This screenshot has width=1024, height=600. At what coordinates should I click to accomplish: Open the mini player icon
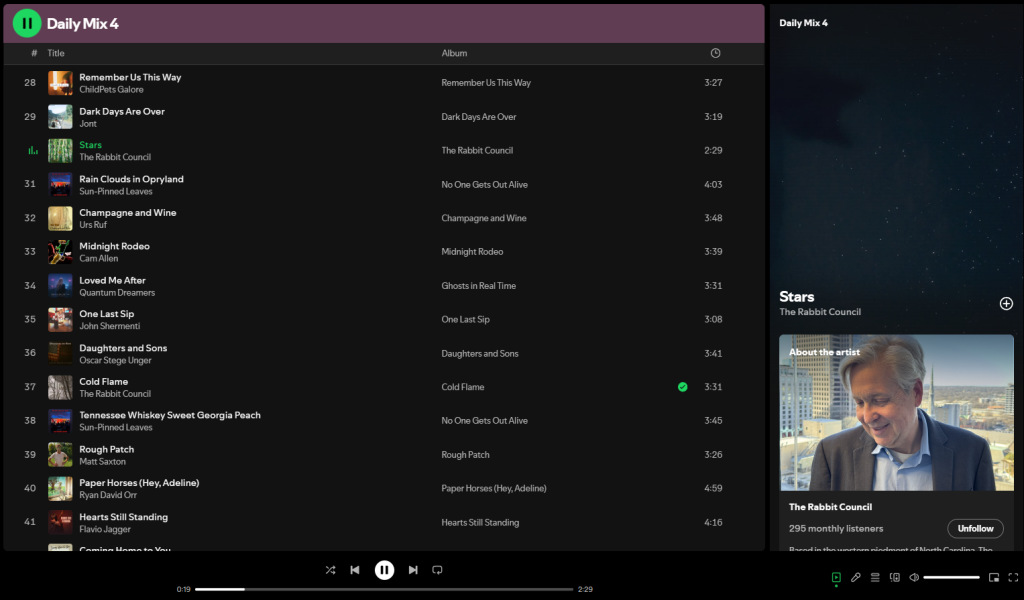pyautogui.click(x=994, y=577)
